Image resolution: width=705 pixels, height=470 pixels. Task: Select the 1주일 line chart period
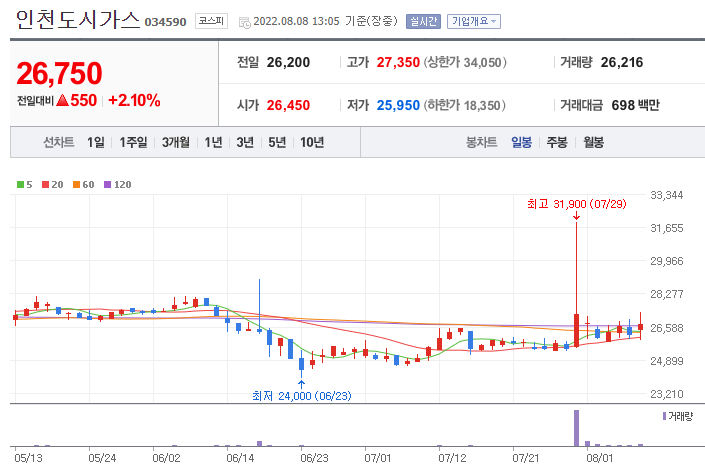click(x=133, y=143)
